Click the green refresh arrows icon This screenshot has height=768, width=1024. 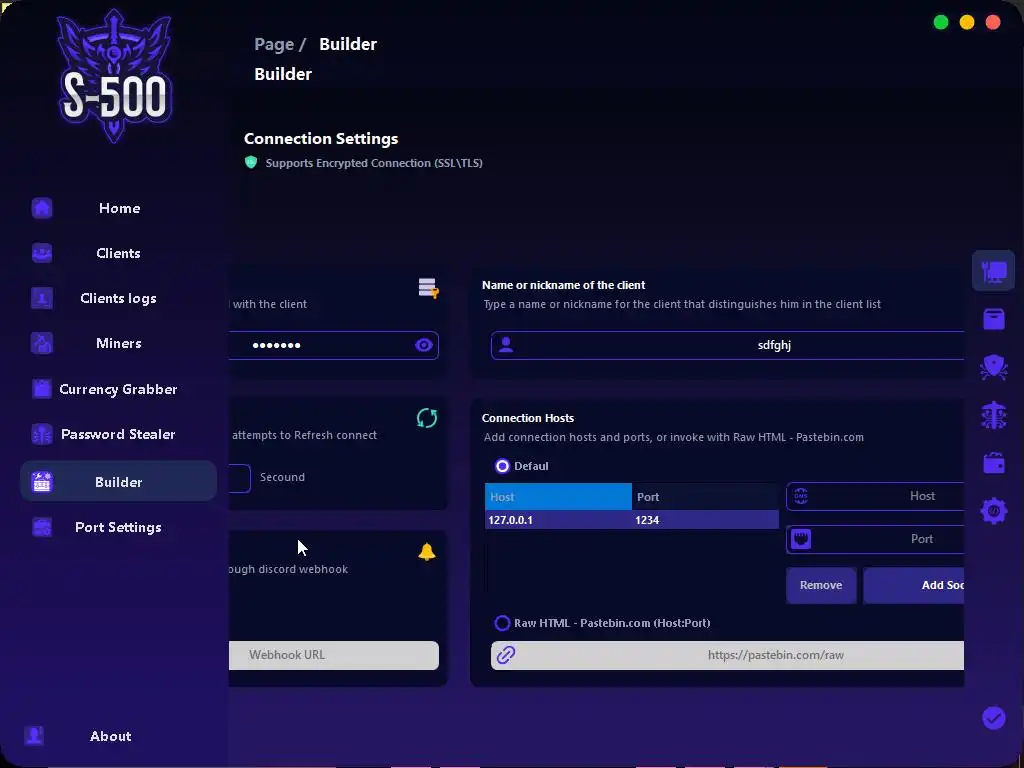click(x=427, y=418)
